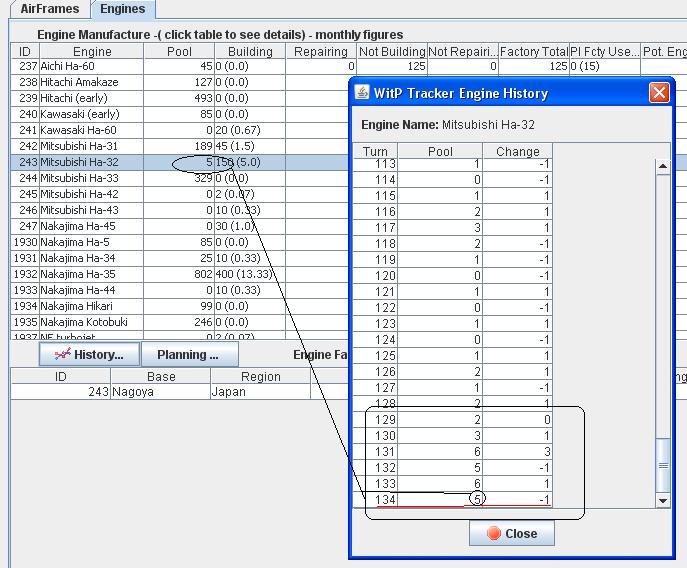The height and width of the screenshot is (568, 687).
Task: Select turn 120 row in history
Action: [453, 276]
